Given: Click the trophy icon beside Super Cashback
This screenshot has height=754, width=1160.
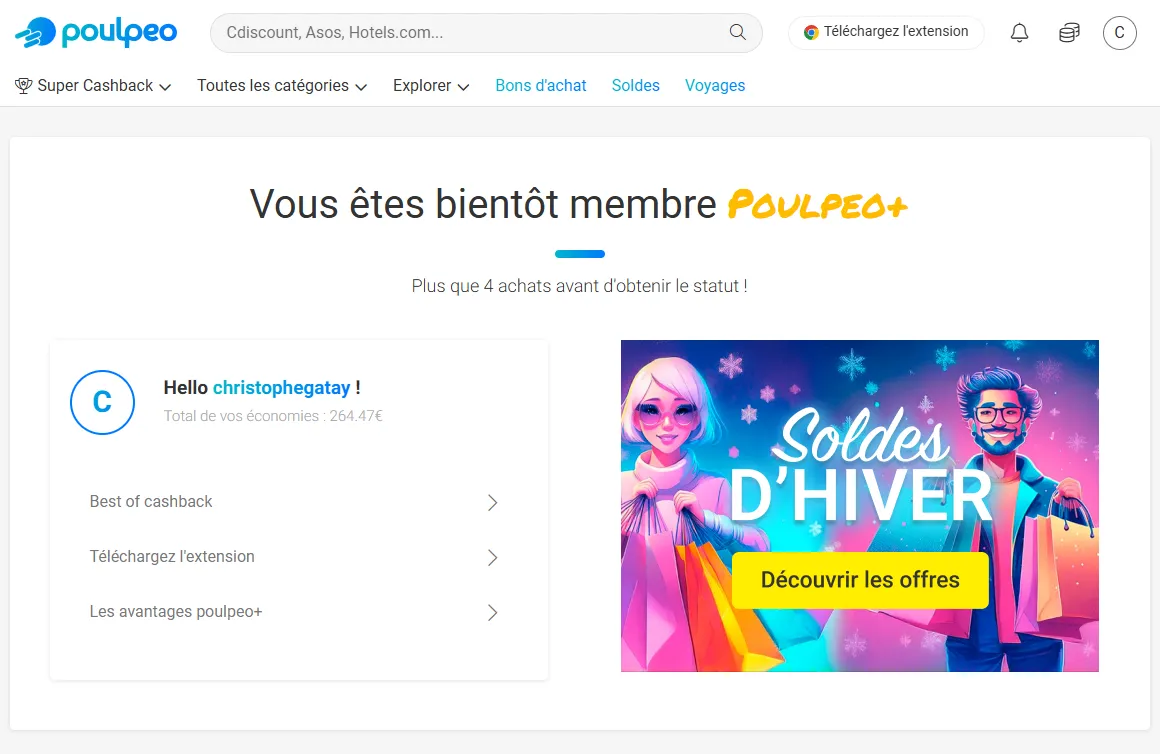Looking at the screenshot, I should 24,86.
